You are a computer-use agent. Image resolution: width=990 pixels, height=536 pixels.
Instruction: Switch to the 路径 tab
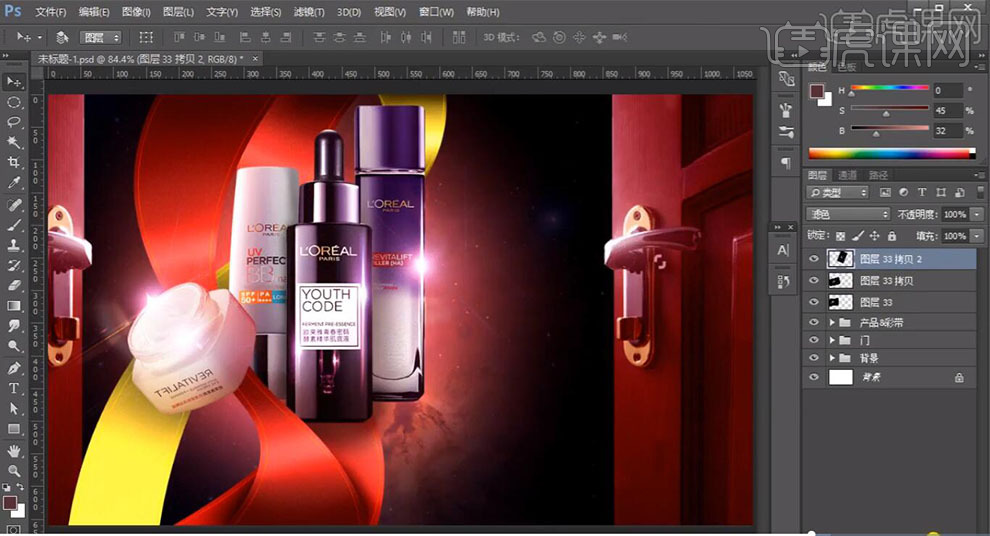(x=878, y=175)
